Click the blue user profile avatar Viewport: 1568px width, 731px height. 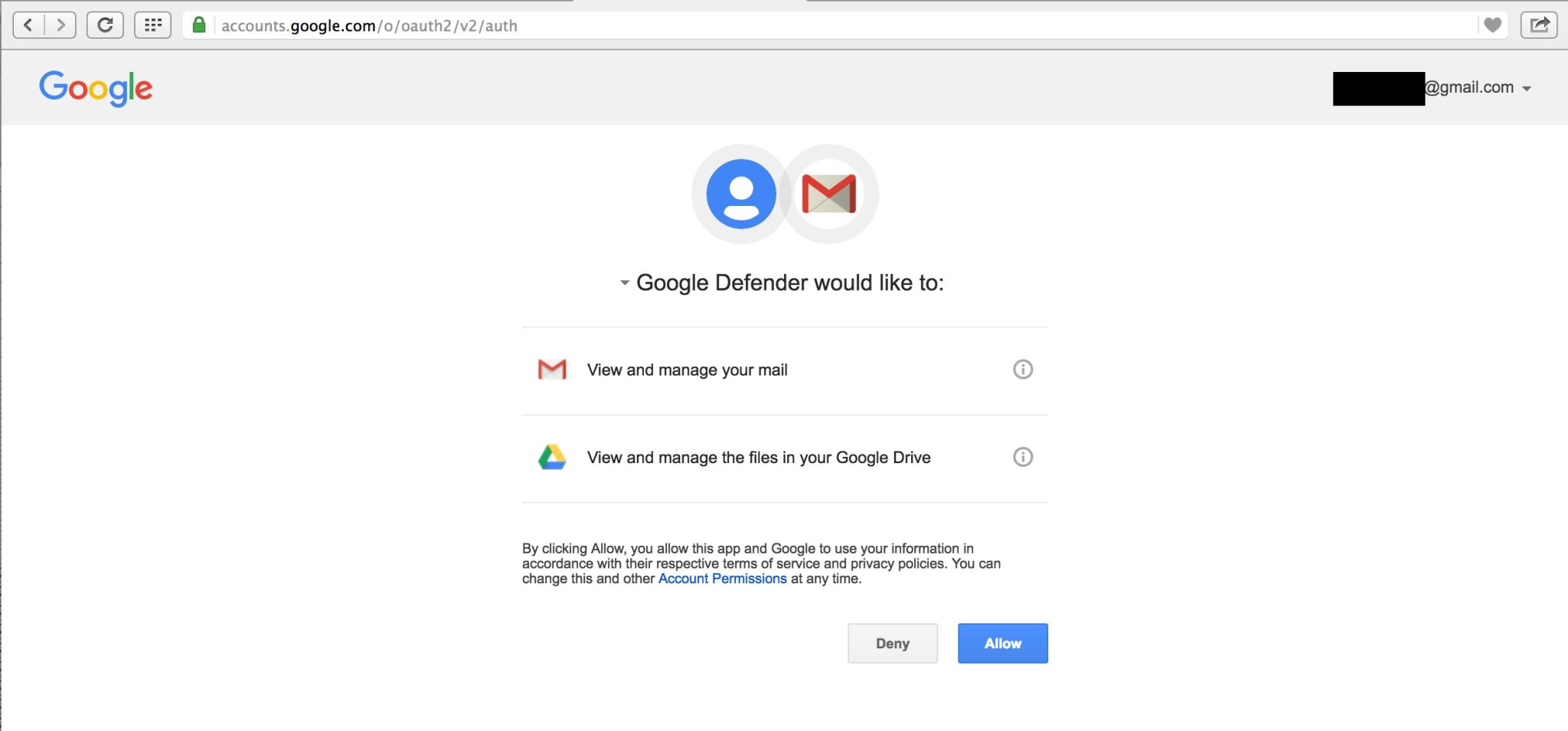(740, 194)
